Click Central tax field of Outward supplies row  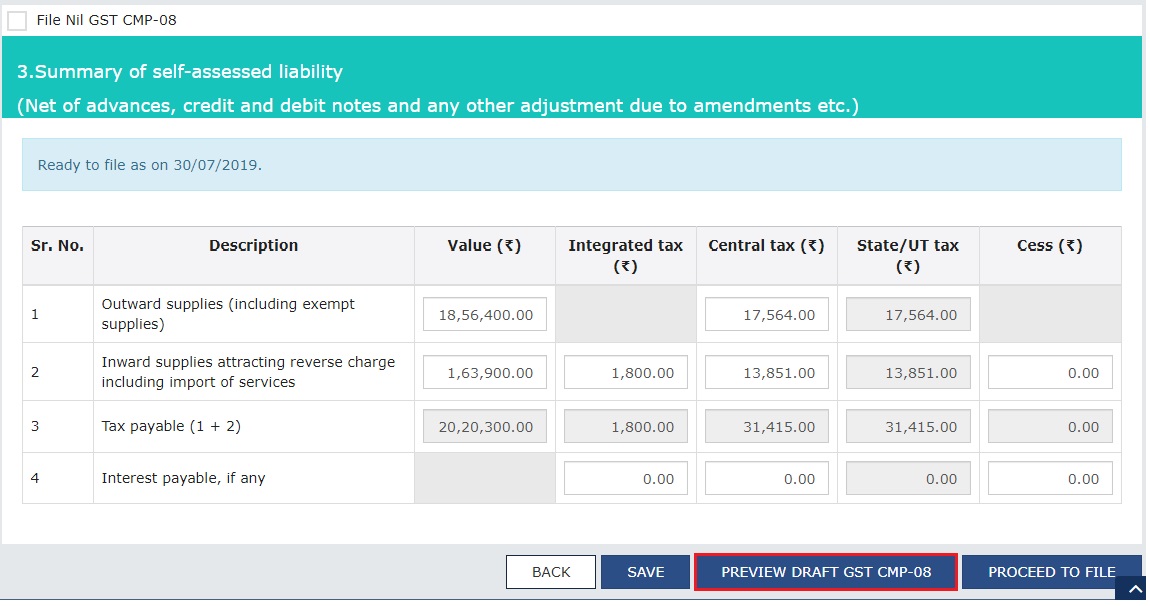[x=768, y=313]
